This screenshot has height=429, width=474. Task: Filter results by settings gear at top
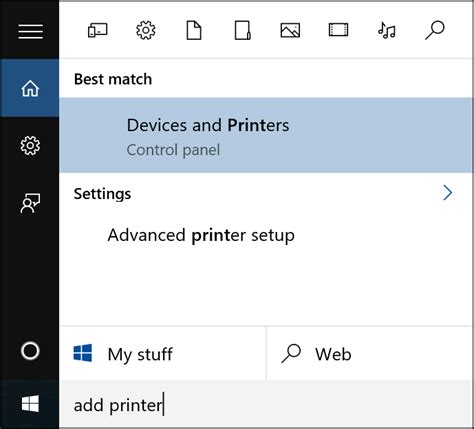click(146, 30)
